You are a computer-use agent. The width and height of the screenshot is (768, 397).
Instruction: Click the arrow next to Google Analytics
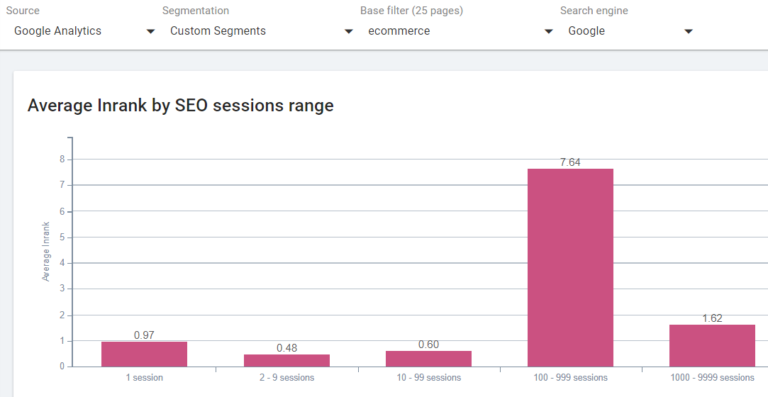[x=150, y=31]
